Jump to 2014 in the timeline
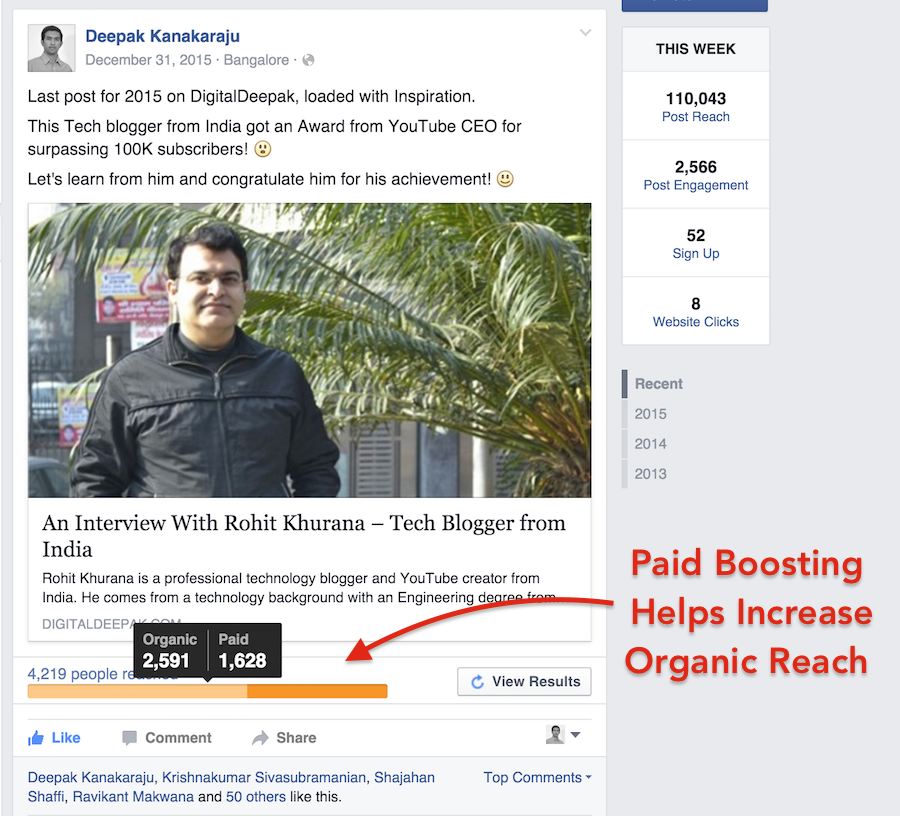Image resolution: width=900 pixels, height=816 pixels. (650, 444)
